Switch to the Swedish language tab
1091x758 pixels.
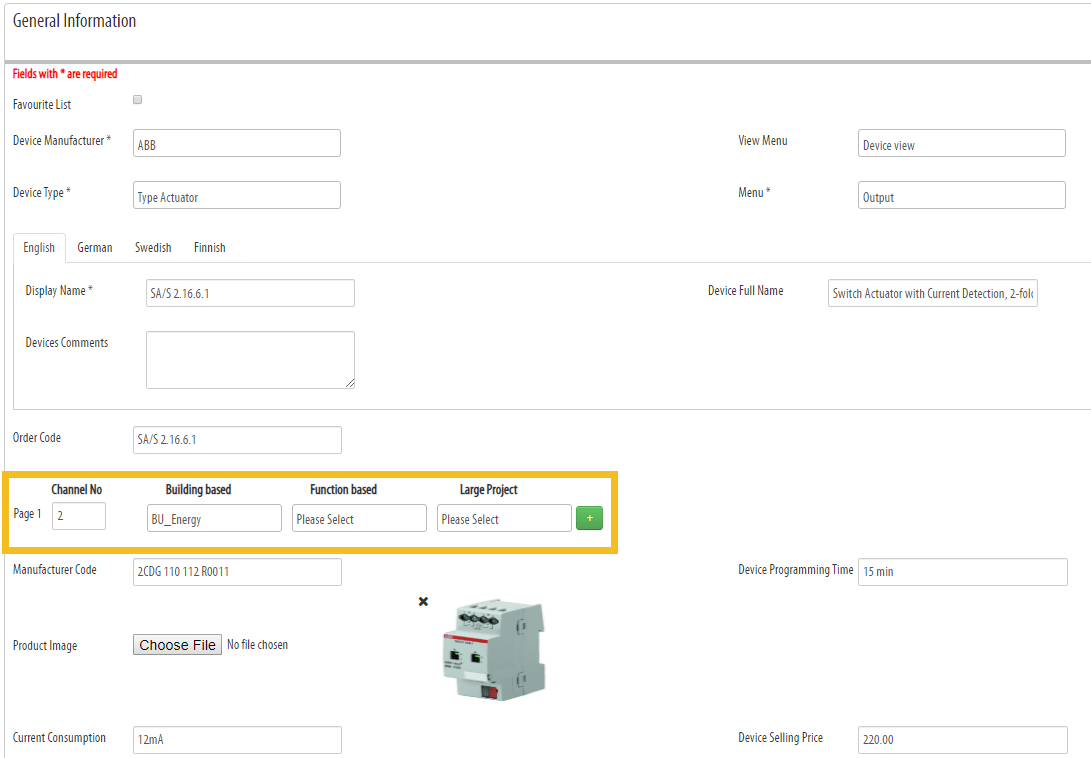pyautogui.click(x=153, y=248)
